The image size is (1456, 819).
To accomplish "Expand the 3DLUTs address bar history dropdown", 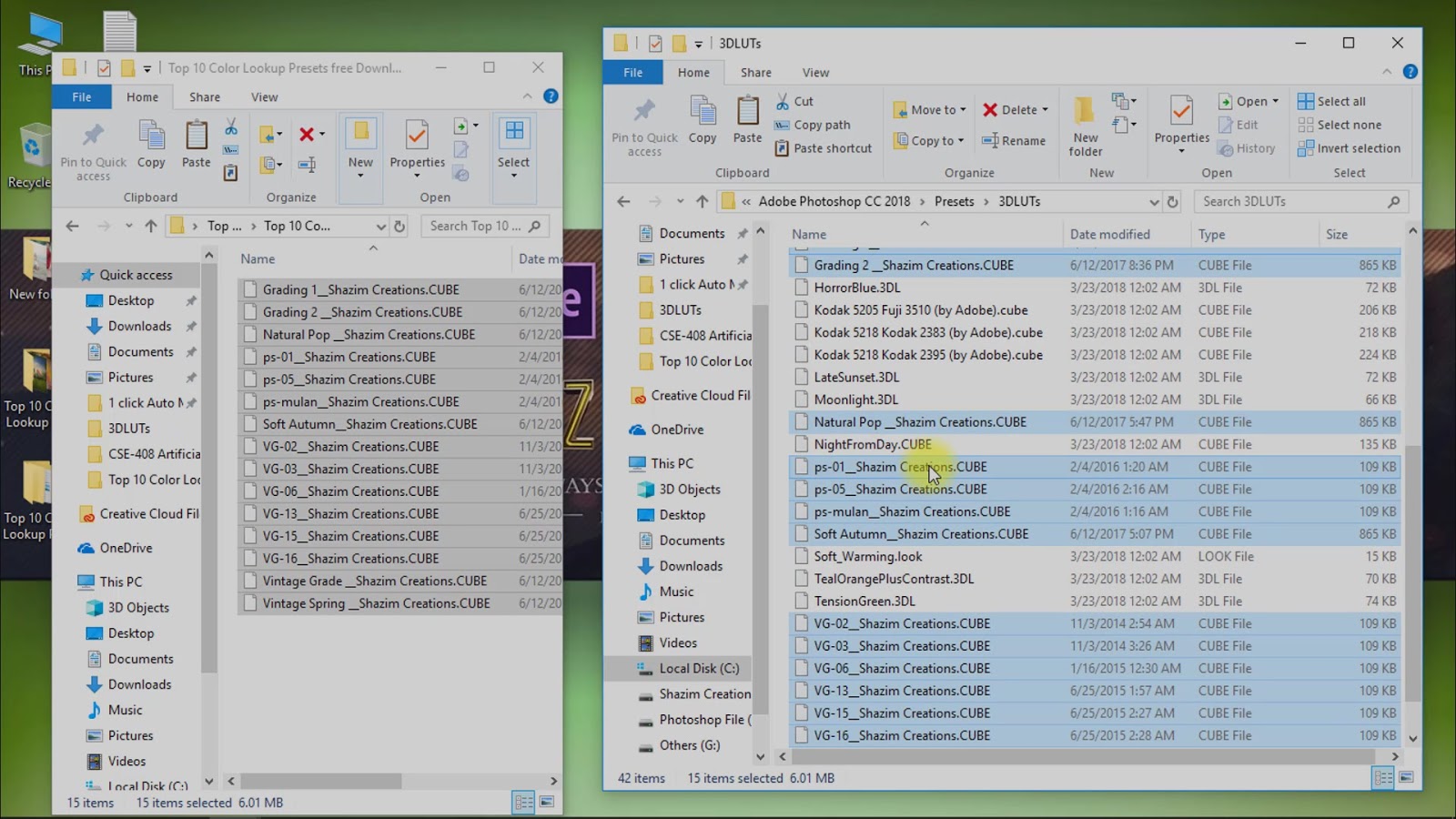I will (x=1154, y=202).
